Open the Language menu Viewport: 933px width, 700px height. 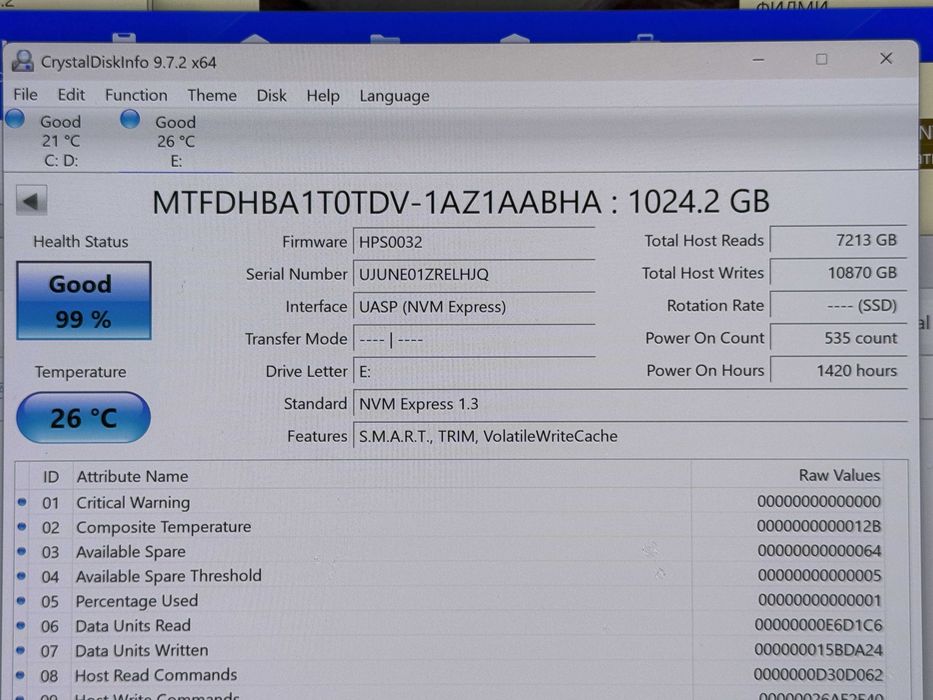(x=394, y=96)
